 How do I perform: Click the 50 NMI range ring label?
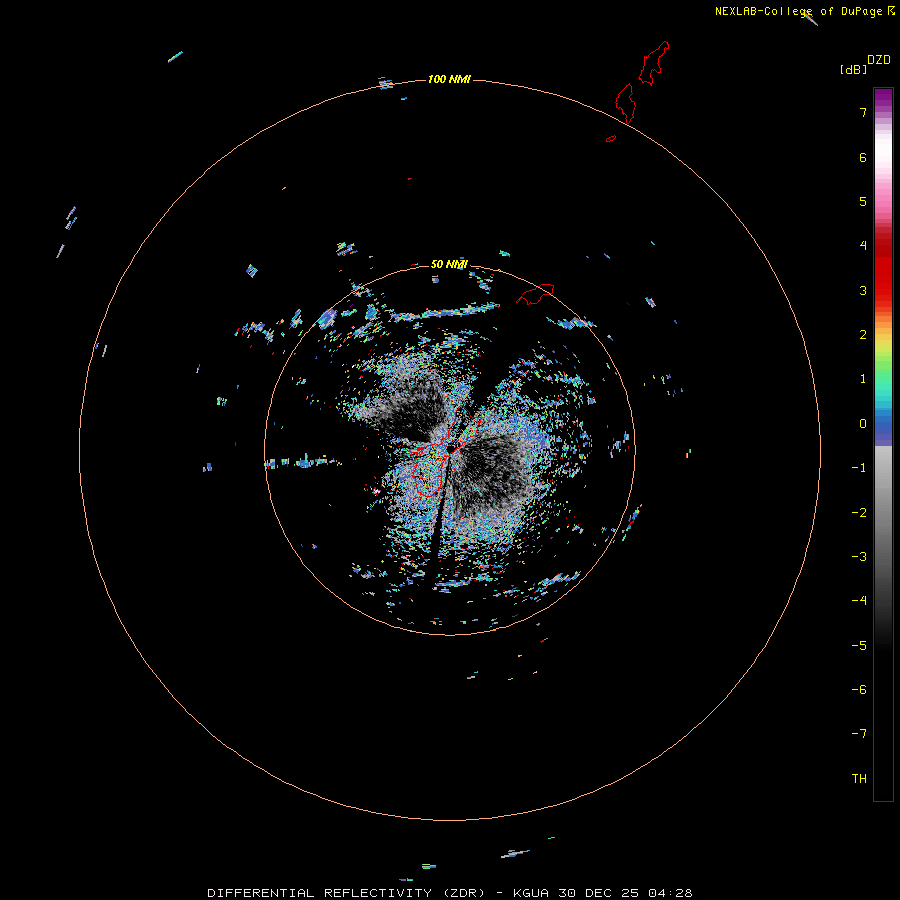[449, 264]
